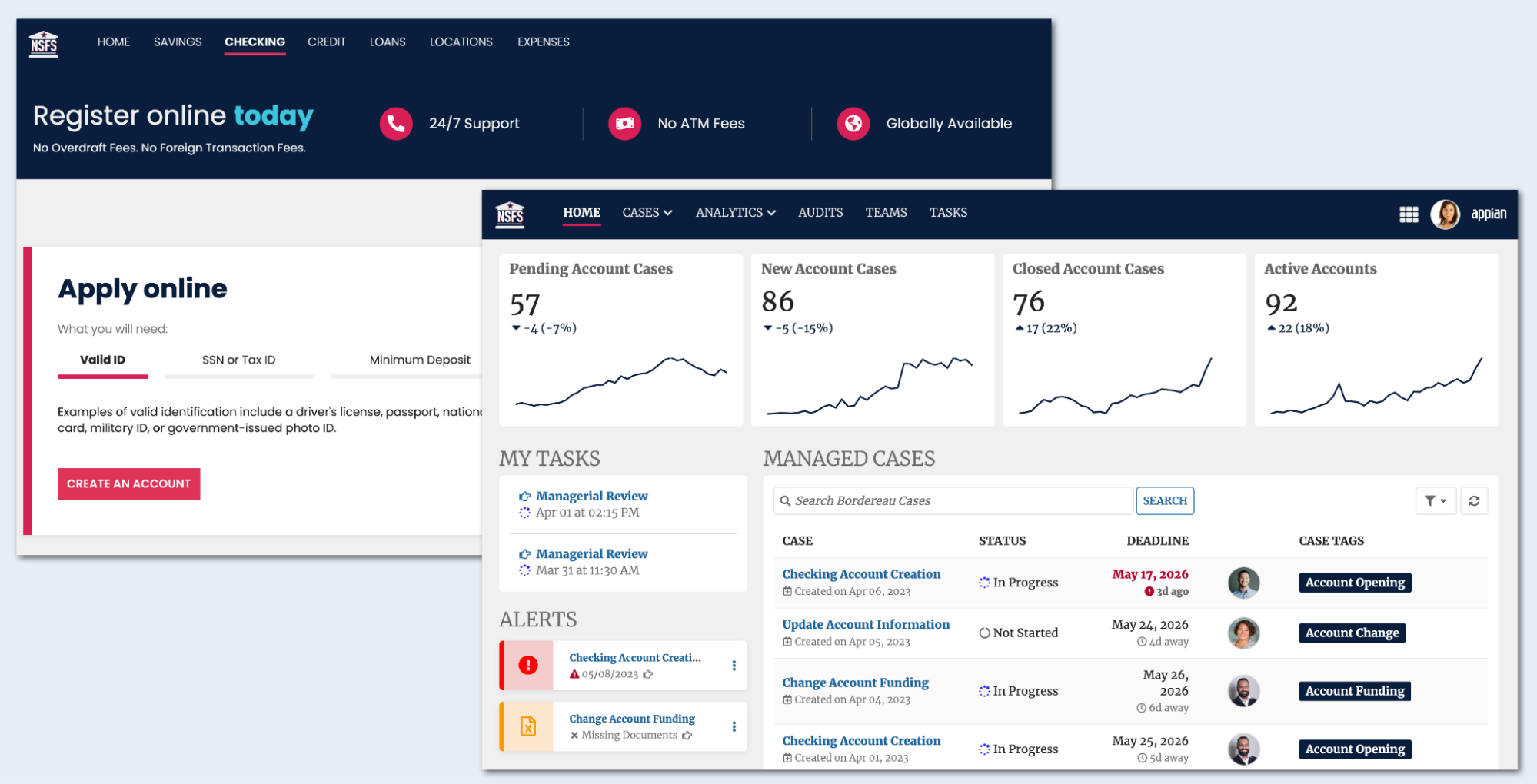
Task: Open the three-dot menu on Change Account Funding alert
Action: [734, 726]
